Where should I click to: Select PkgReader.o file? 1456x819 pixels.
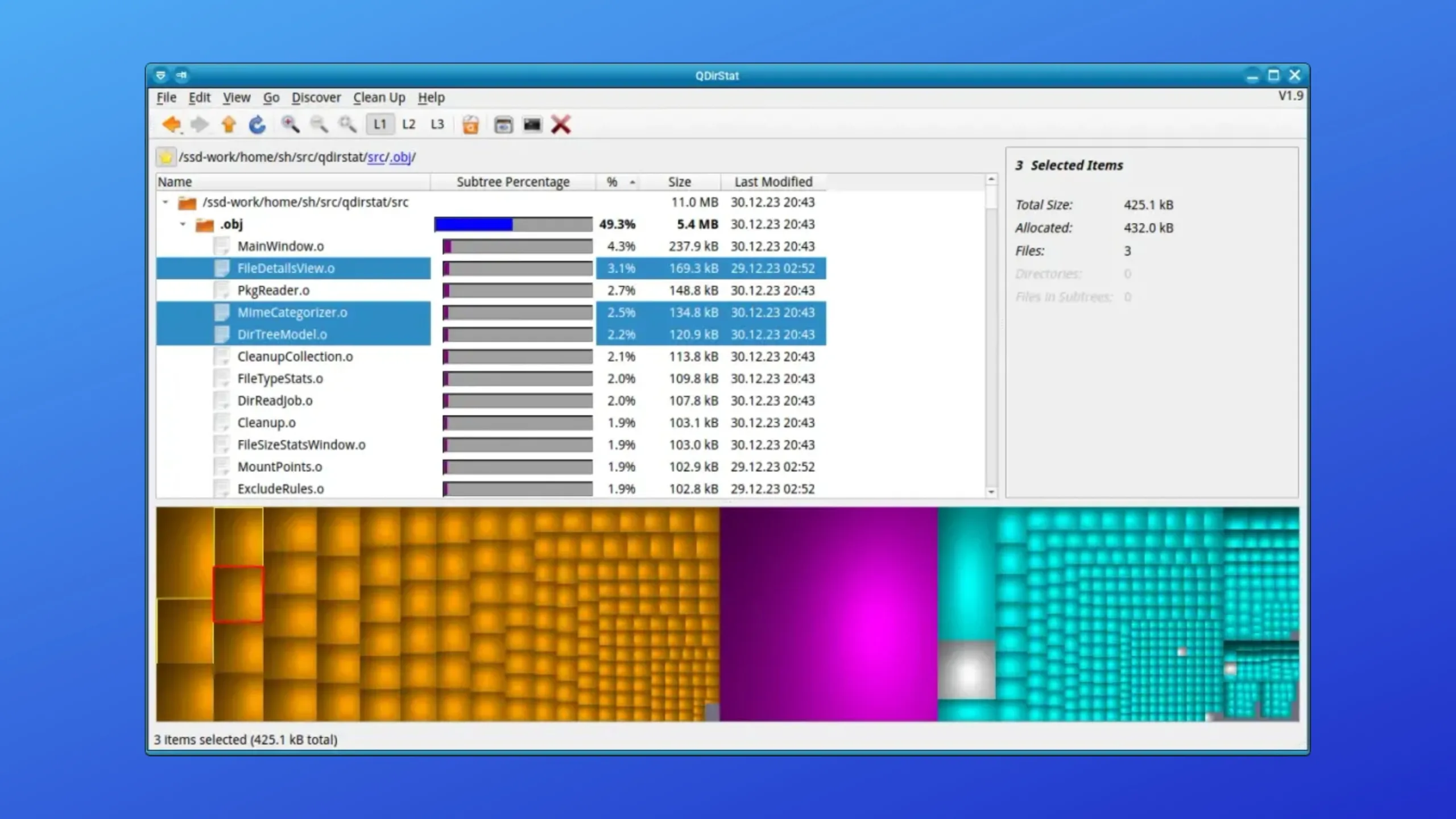pos(274,291)
